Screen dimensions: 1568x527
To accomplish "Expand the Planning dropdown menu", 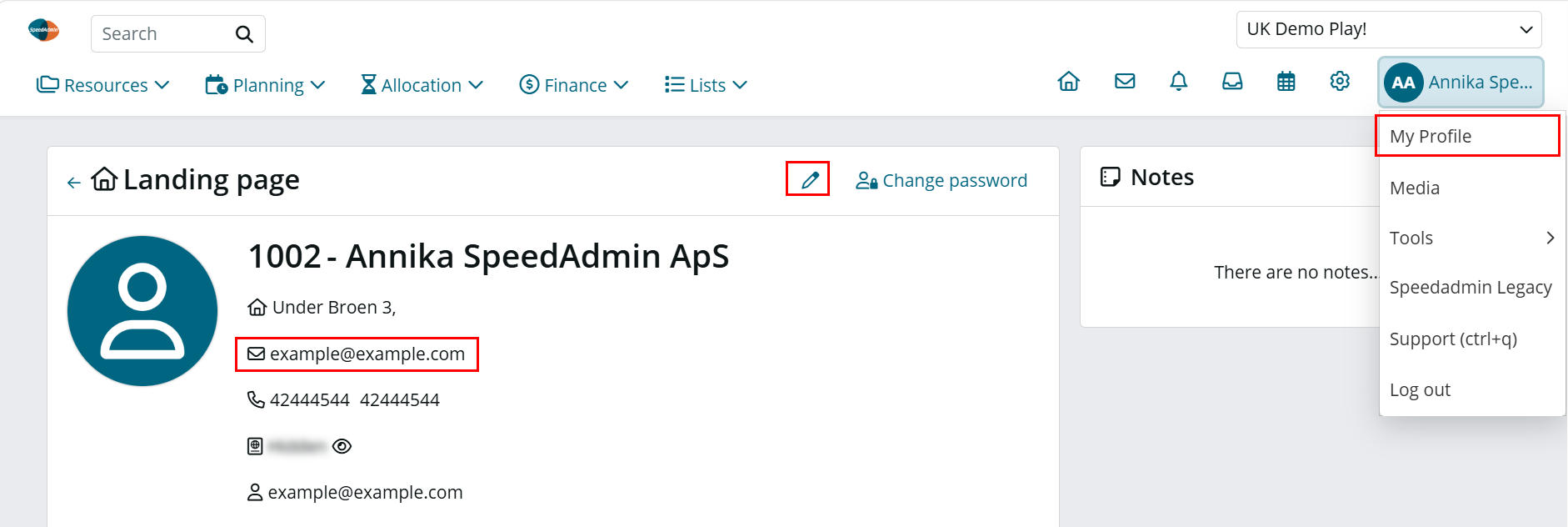I will (x=266, y=85).
